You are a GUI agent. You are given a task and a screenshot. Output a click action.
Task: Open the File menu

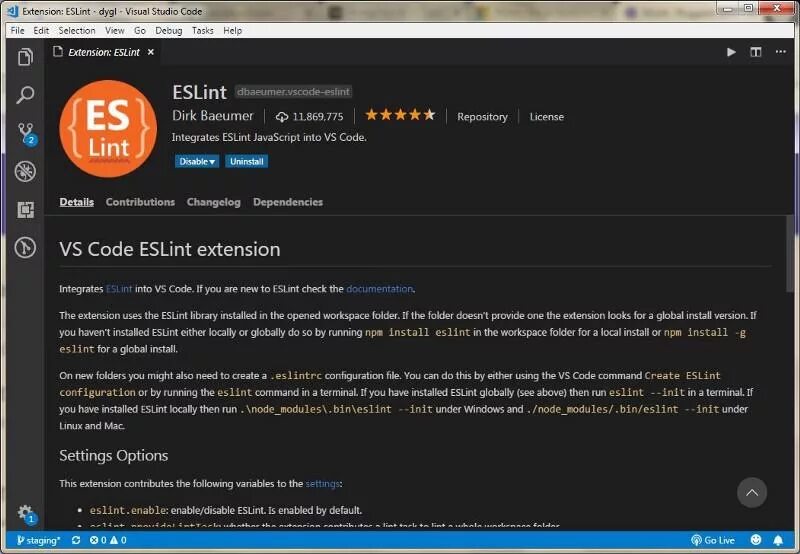pos(17,31)
